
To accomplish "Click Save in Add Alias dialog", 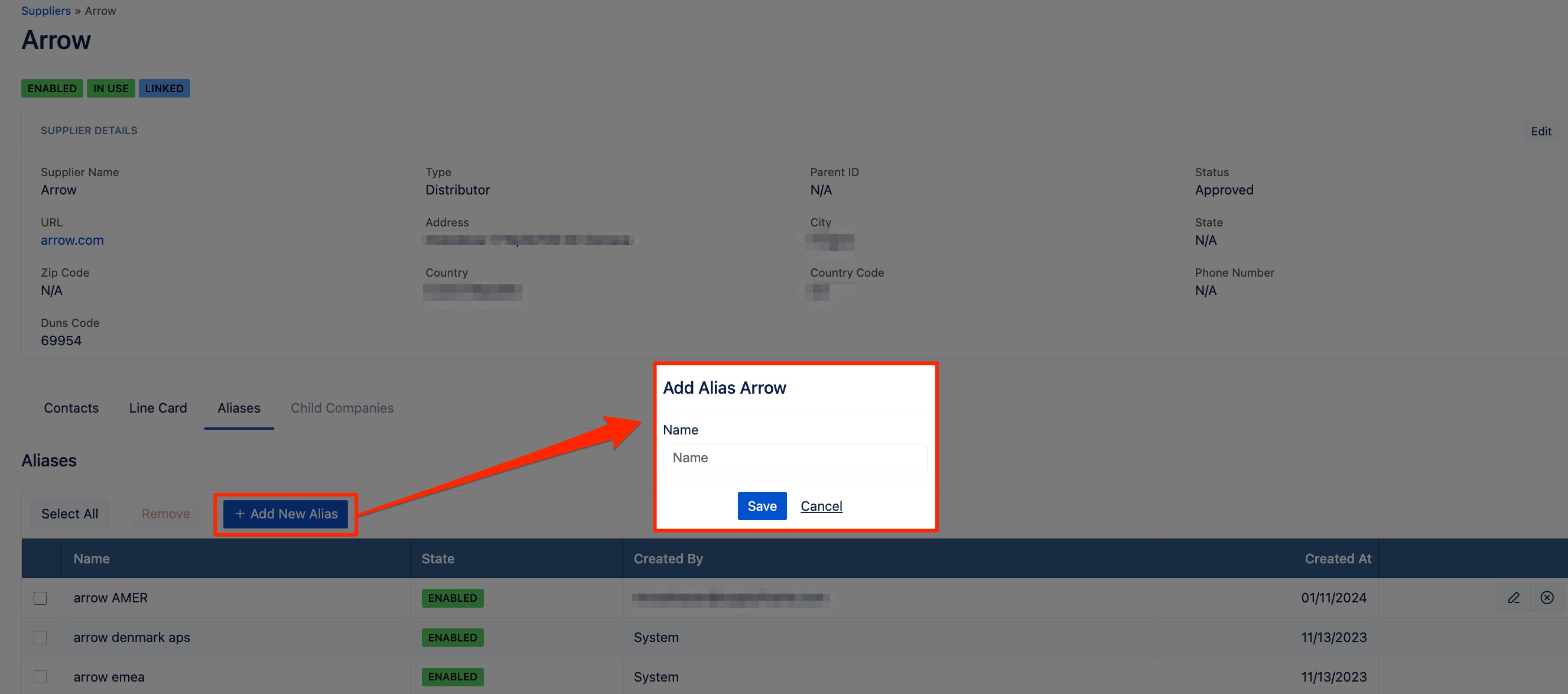I will pos(762,506).
